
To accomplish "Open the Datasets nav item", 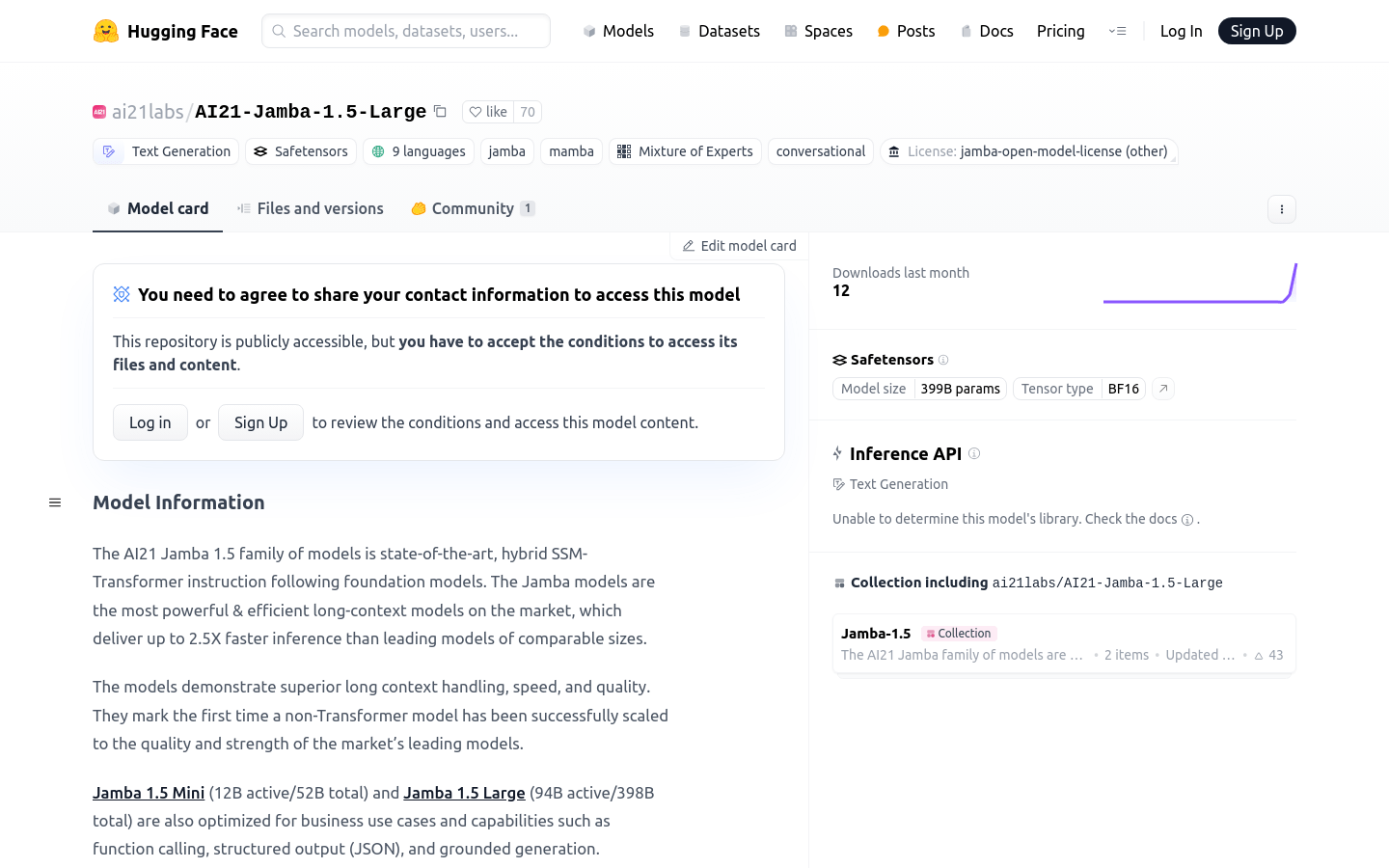I will click(720, 31).
